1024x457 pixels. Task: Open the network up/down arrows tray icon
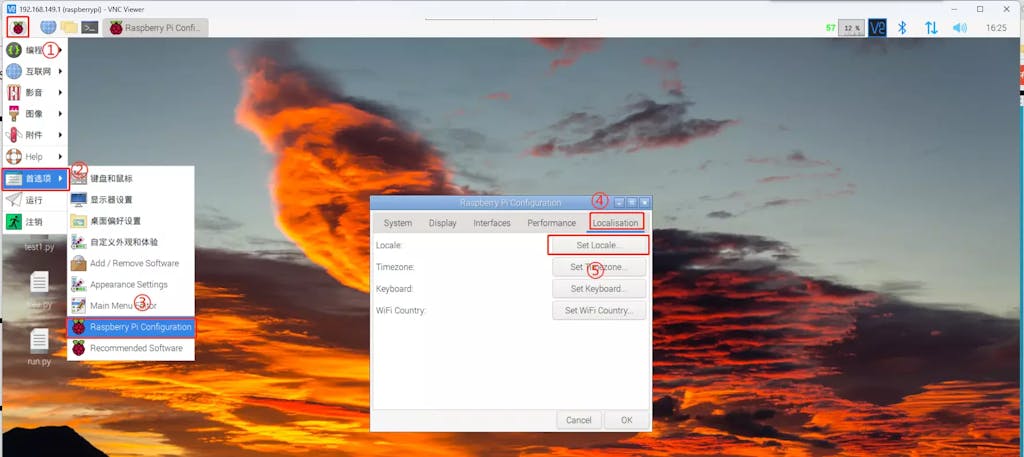tap(931, 28)
